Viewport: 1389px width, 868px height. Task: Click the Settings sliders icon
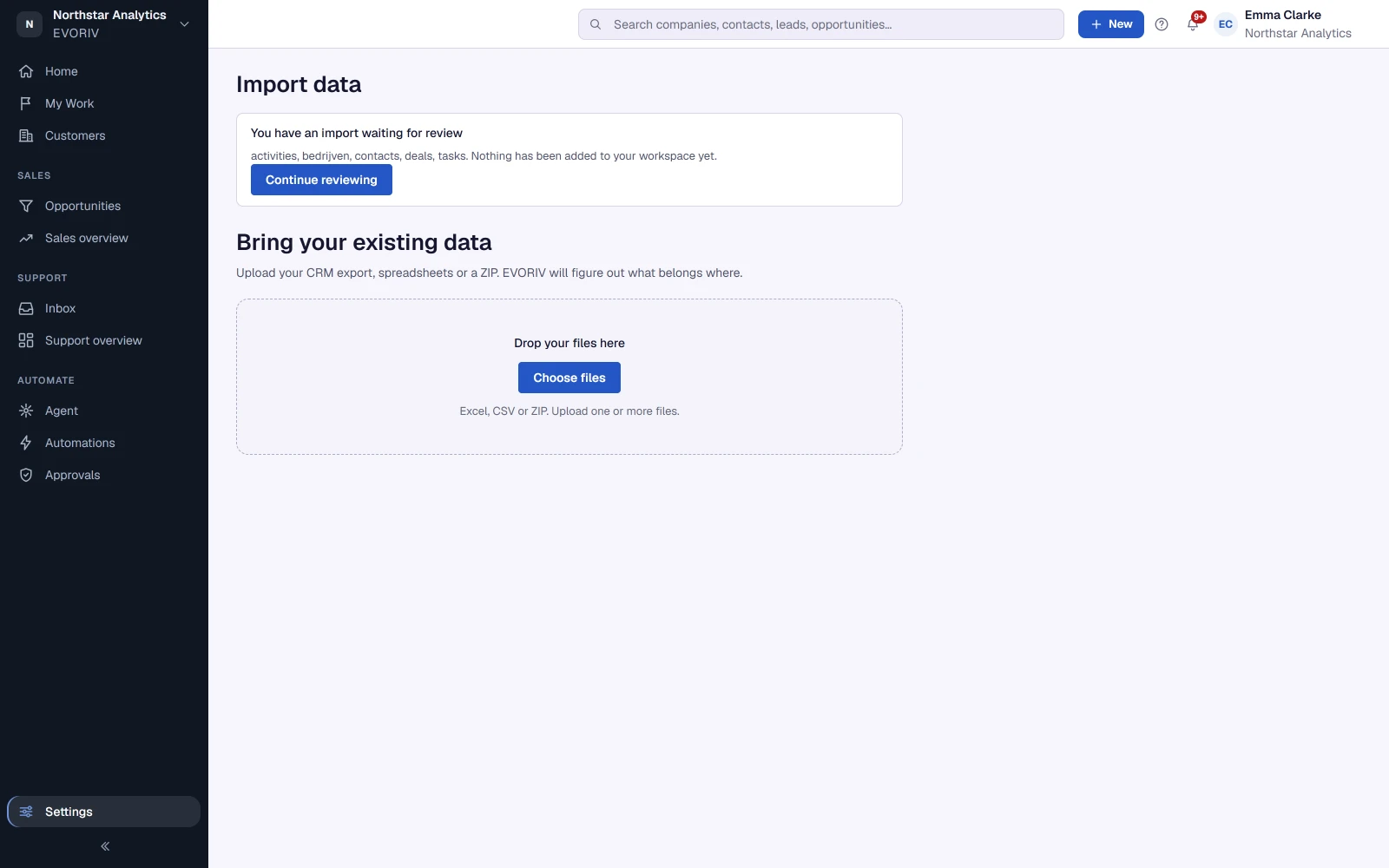pyautogui.click(x=26, y=812)
